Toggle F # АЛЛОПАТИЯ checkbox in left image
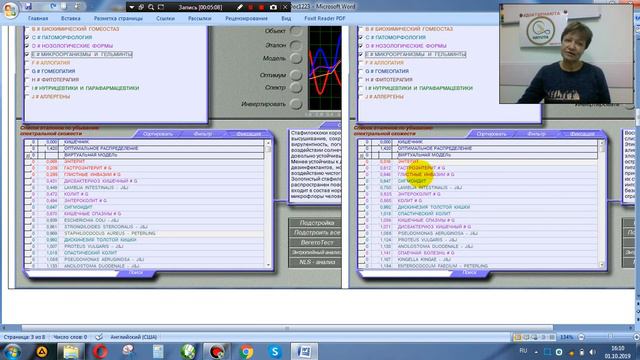The width and height of the screenshot is (640, 360). coord(27,63)
